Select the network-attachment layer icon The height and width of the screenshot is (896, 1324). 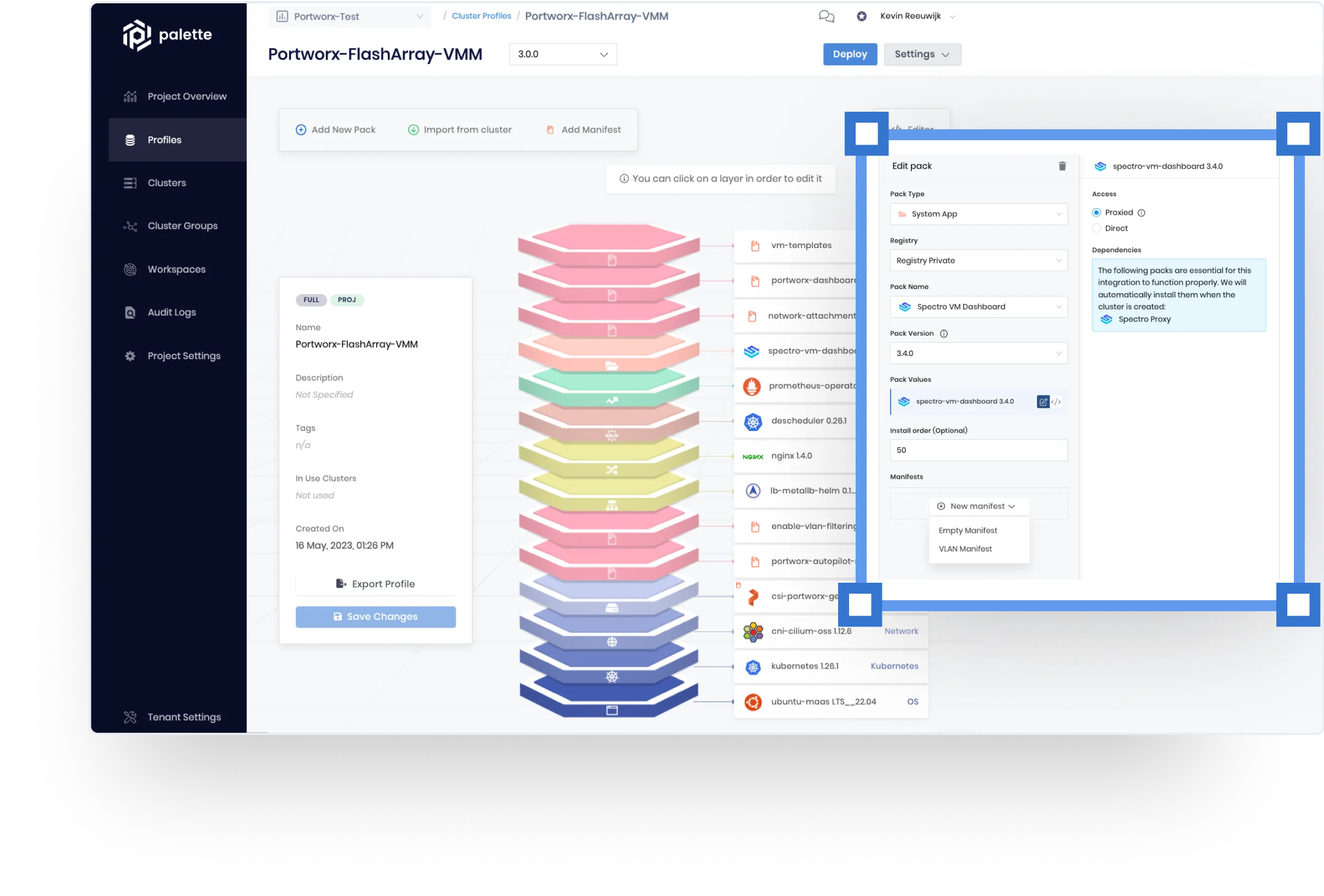click(752, 316)
